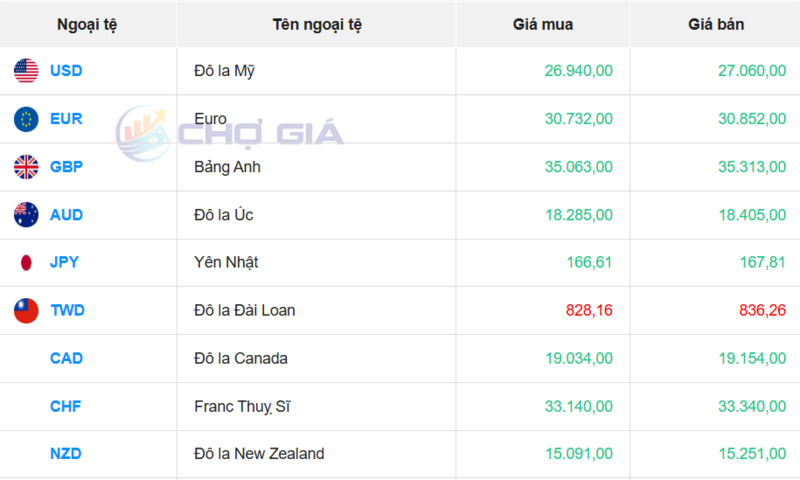Select the CHF currency code link
Viewport: 800px width, 480px height.
pos(66,407)
